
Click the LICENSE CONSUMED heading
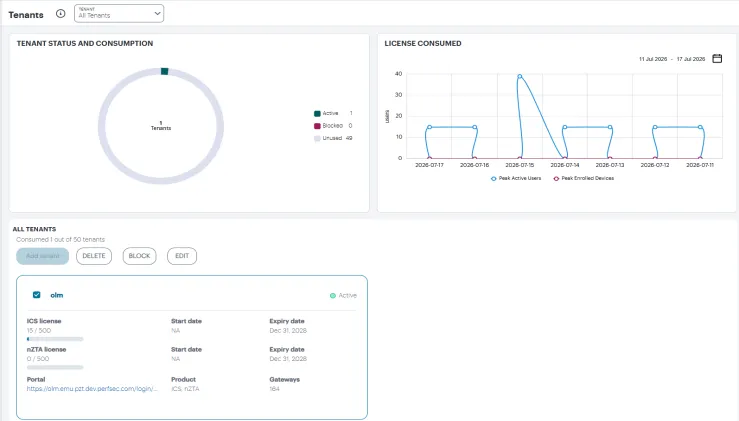[x=423, y=43]
